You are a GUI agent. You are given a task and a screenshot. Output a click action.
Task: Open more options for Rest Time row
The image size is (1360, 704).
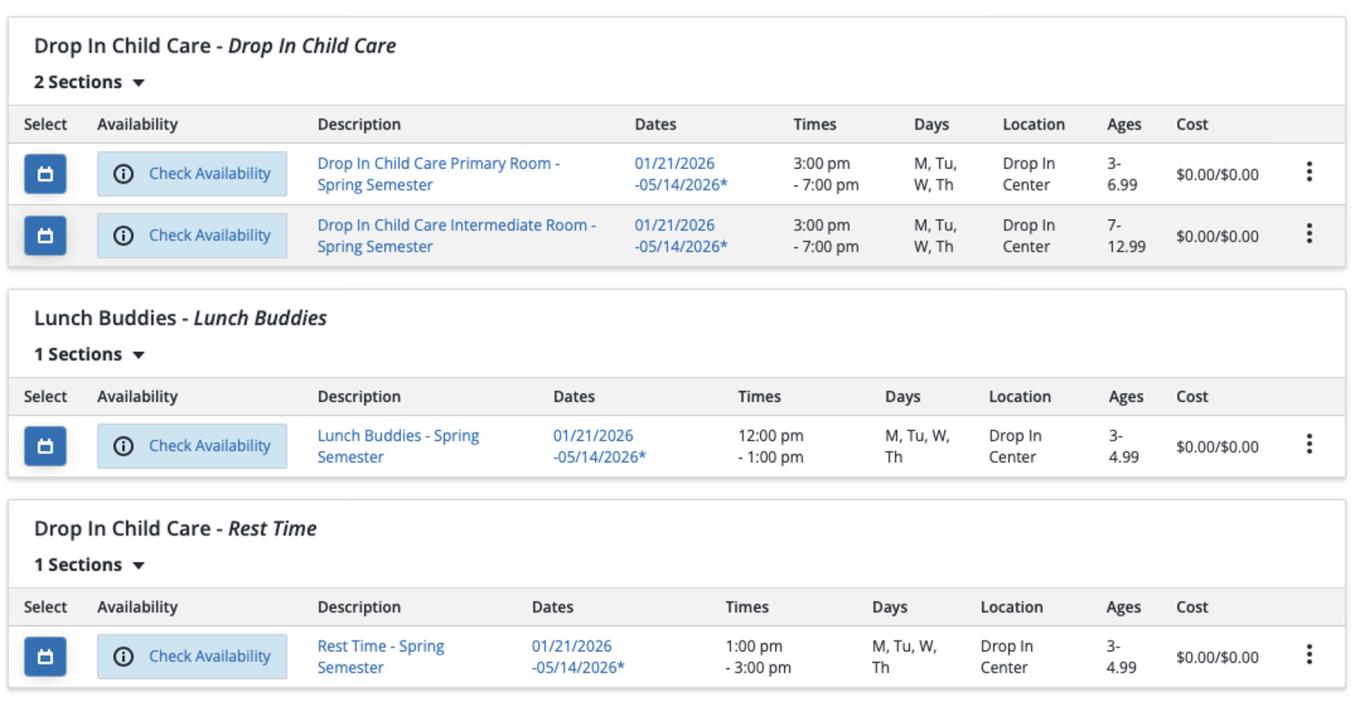coord(1309,655)
